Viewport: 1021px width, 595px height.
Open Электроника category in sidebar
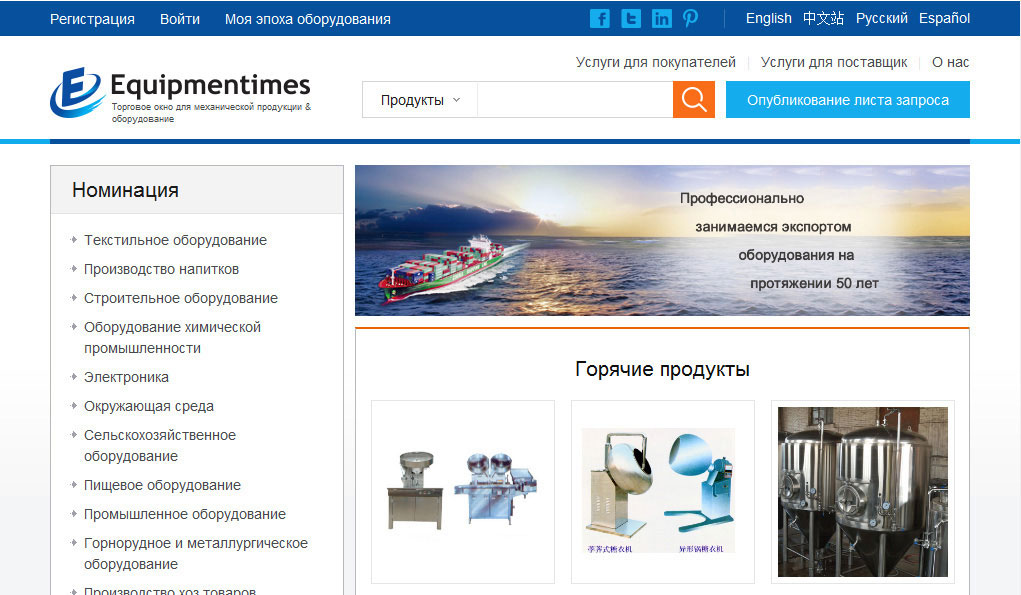126,377
